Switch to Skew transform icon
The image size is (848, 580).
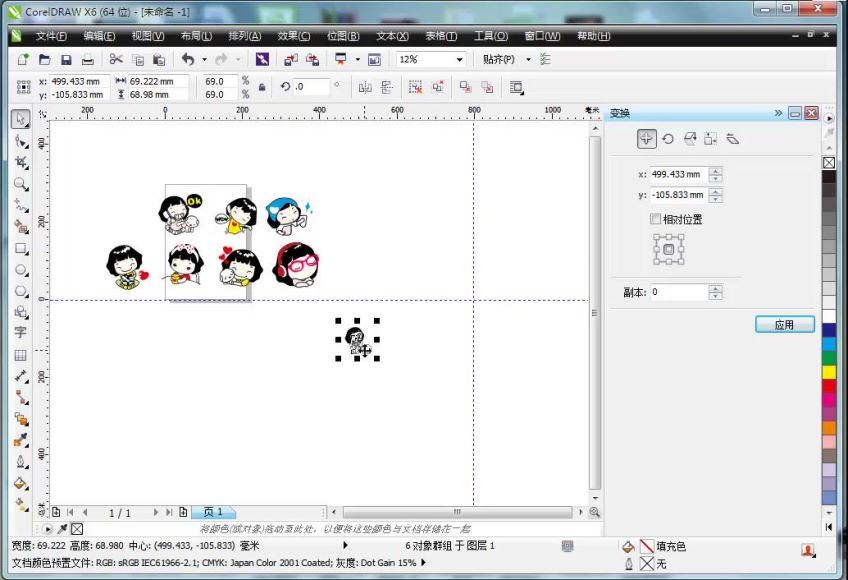[x=732, y=139]
